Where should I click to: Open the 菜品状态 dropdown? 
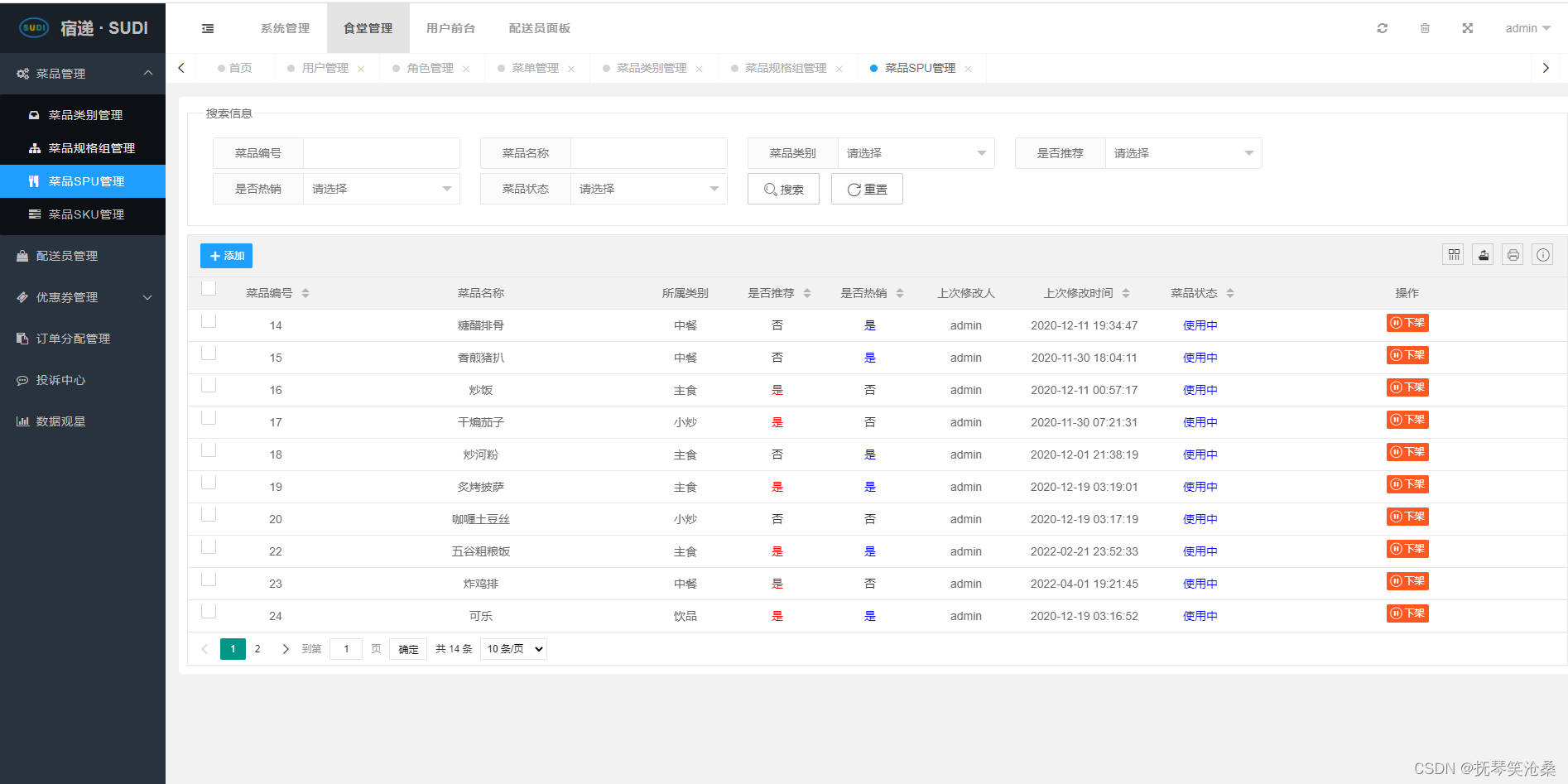648,189
